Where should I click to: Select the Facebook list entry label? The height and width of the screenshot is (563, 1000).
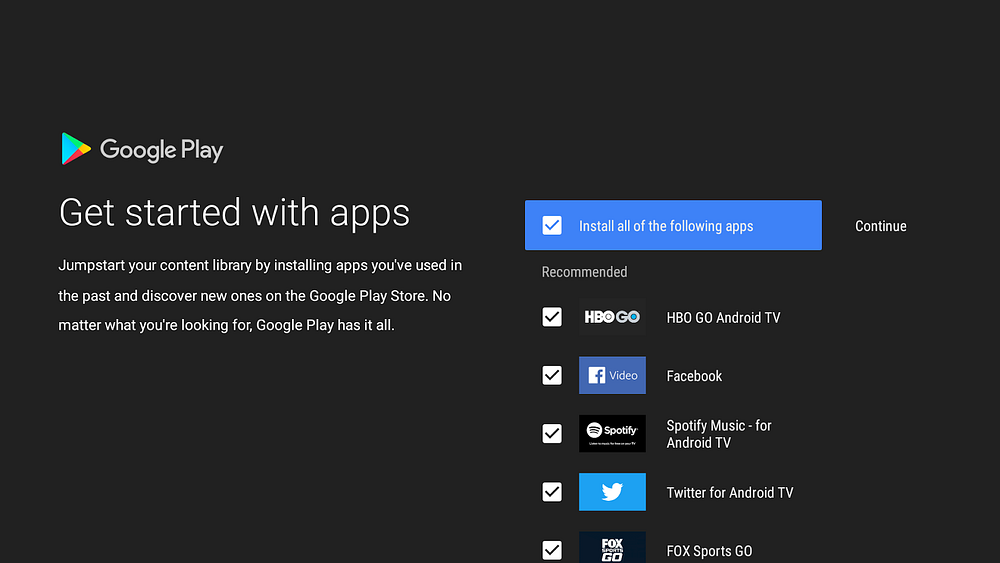[x=694, y=376]
